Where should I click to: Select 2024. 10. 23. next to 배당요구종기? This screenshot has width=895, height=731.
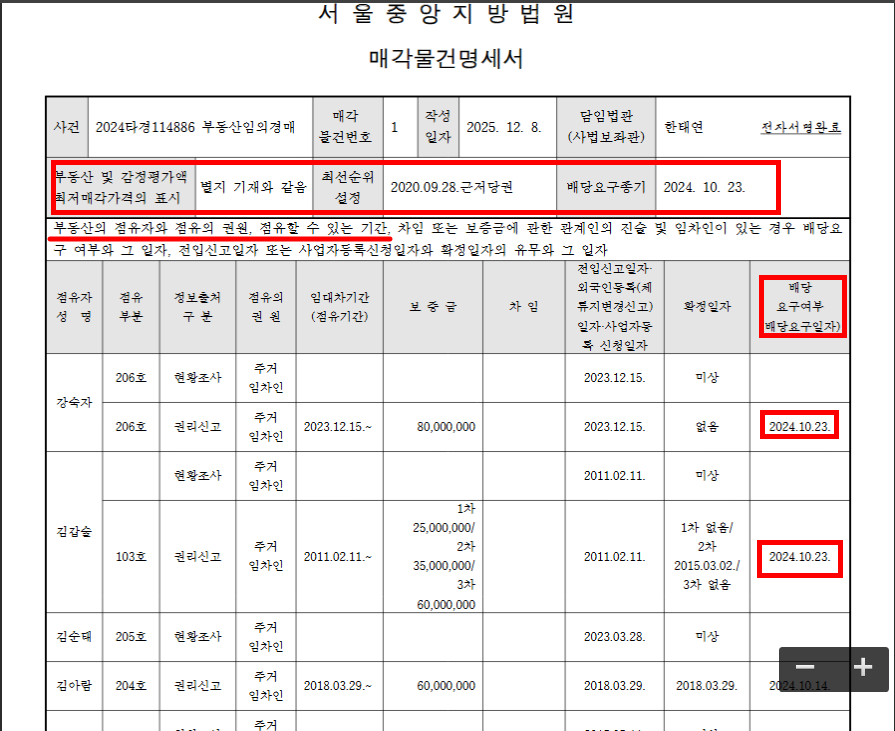(x=704, y=187)
